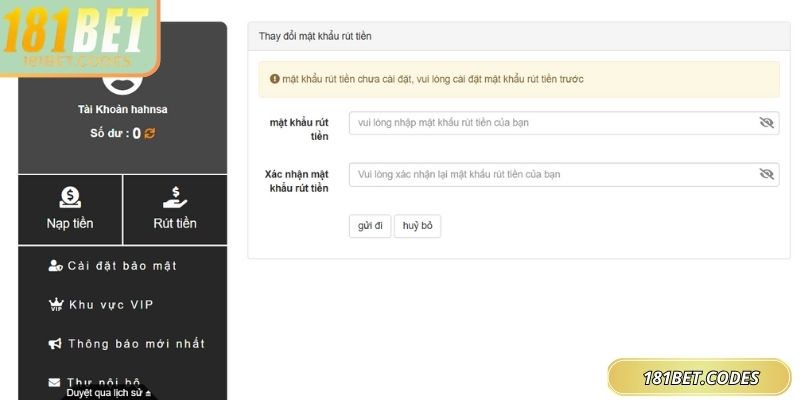The height and width of the screenshot is (400, 800).
Task: Click the internal mail envelope icon
Action: pyautogui.click(x=54, y=382)
